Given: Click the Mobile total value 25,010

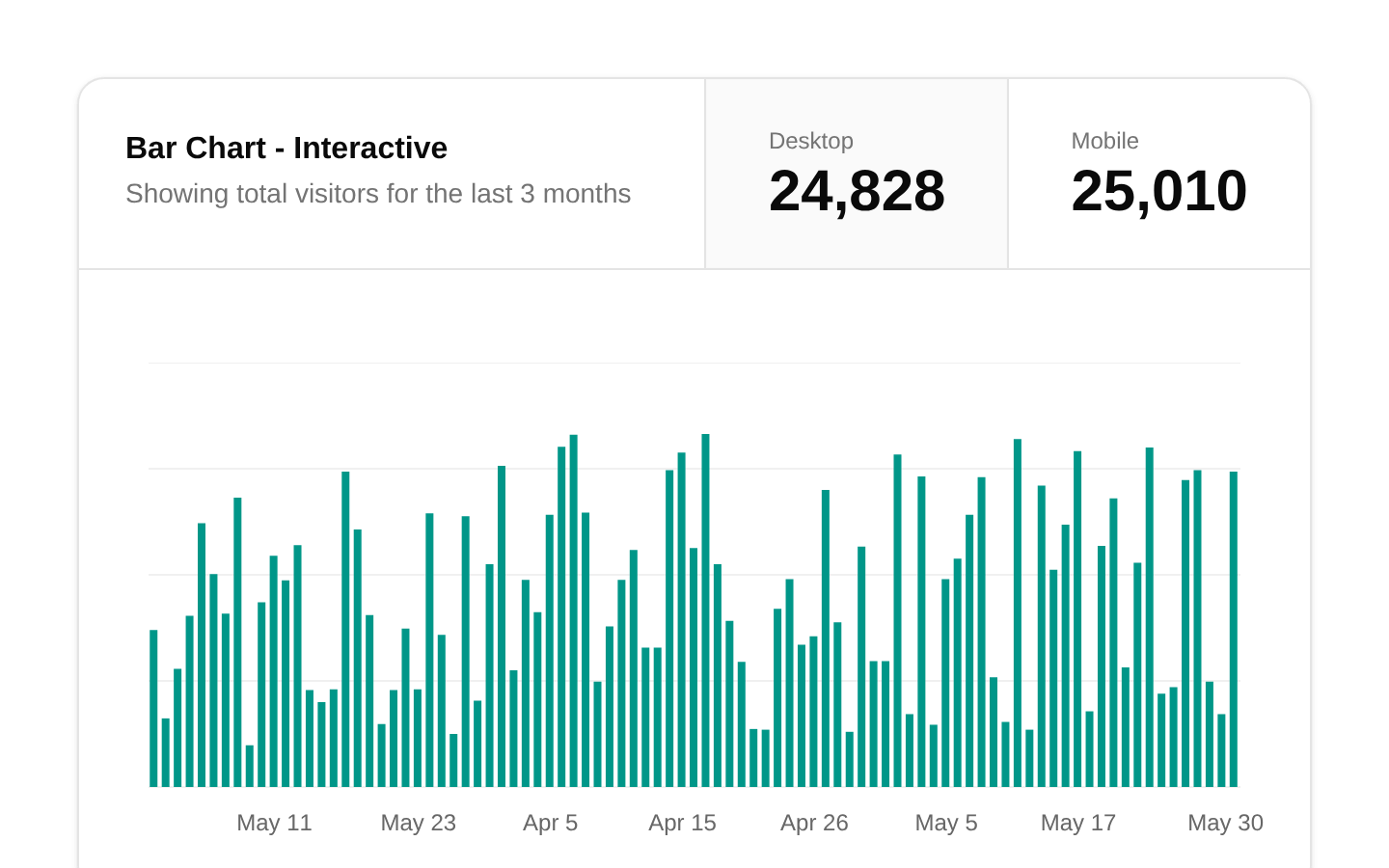Looking at the screenshot, I should 1159,191.
